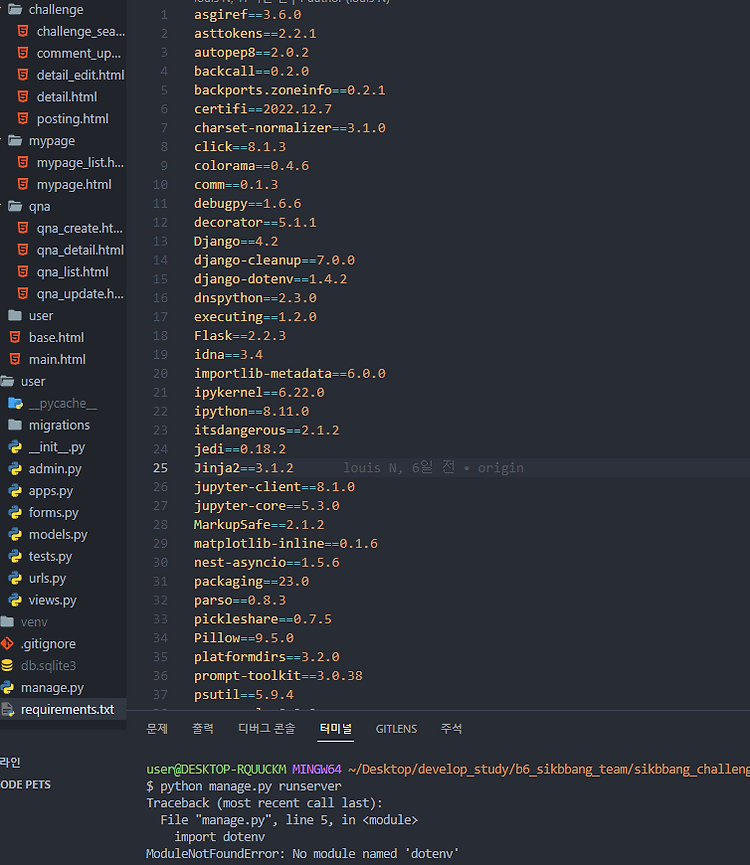Click HTML icon beside main.html

point(15,359)
